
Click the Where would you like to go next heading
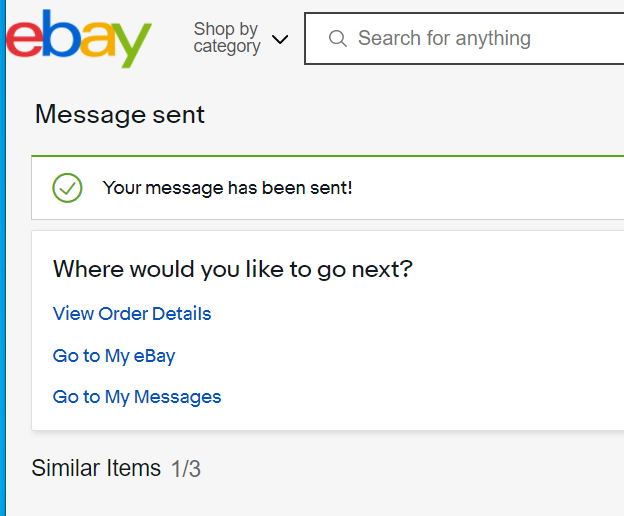click(233, 269)
